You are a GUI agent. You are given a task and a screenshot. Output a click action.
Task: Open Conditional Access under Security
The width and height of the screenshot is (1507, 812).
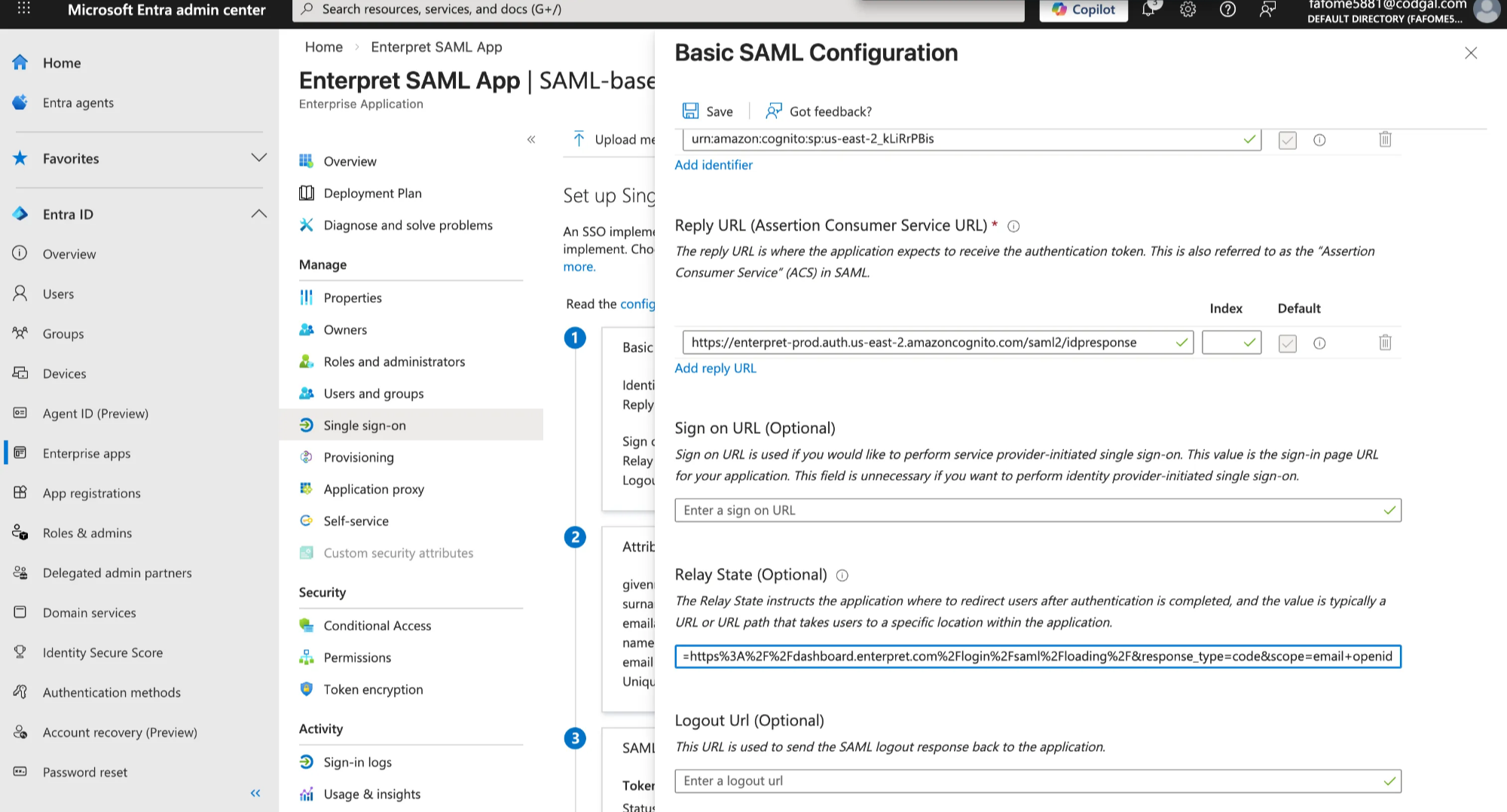tap(377, 625)
